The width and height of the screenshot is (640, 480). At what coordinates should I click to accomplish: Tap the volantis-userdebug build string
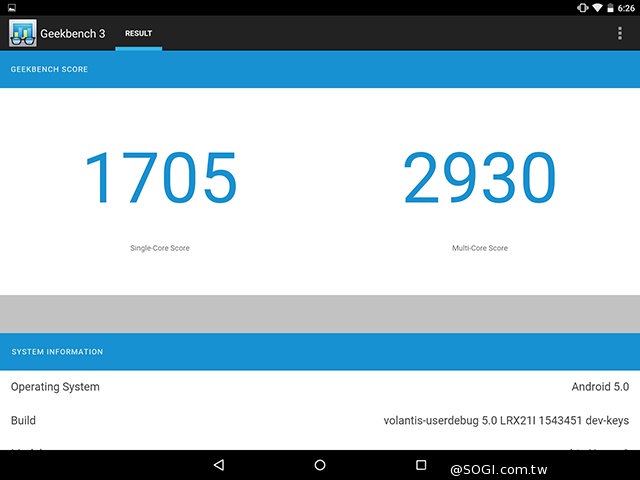(506, 420)
